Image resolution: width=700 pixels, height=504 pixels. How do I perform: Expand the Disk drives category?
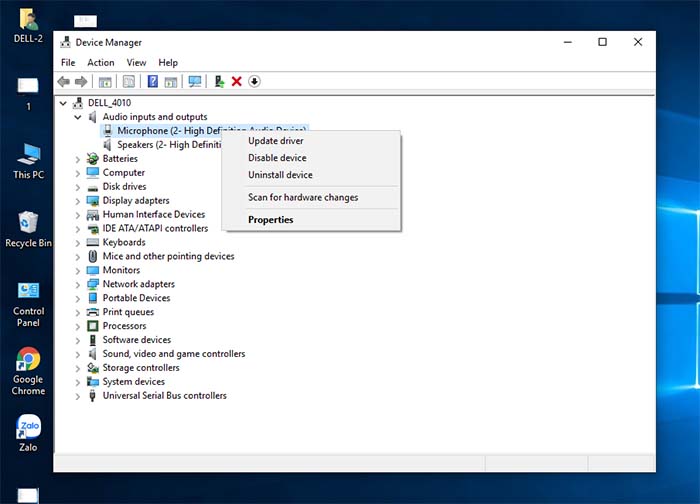(78, 187)
